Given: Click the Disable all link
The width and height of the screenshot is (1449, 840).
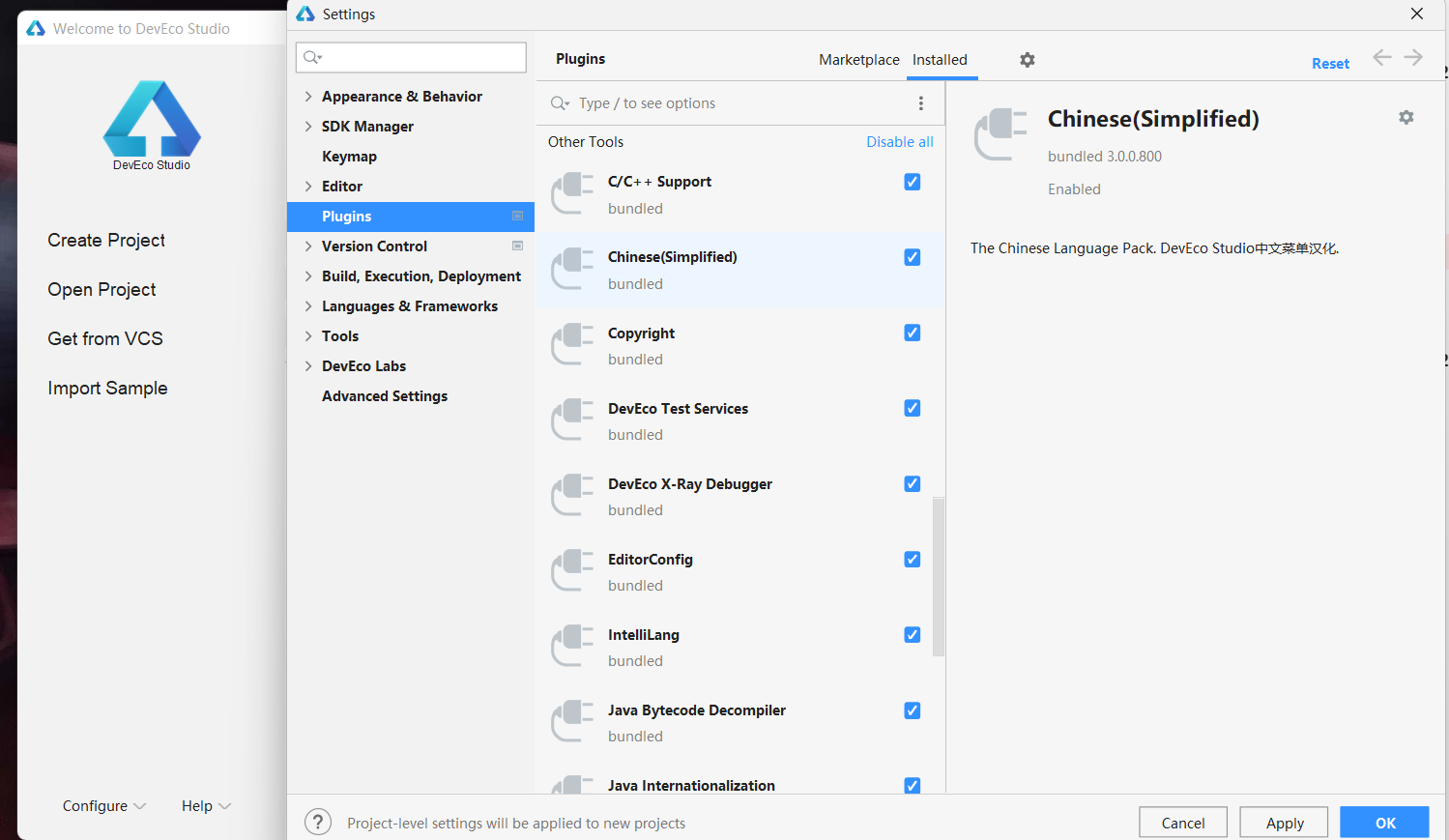Looking at the screenshot, I should [900, 142].
